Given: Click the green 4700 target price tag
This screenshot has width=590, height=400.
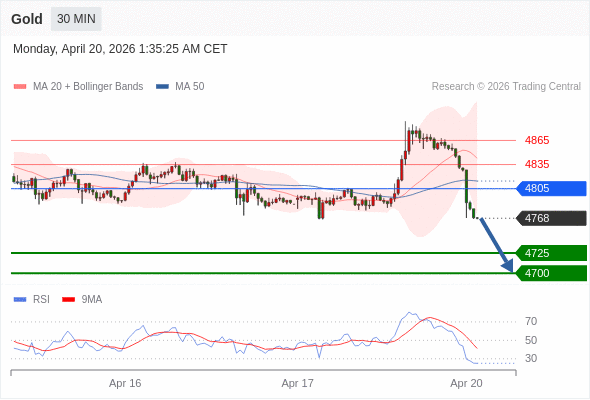Looking at the screenshot, I should point(551,273).
